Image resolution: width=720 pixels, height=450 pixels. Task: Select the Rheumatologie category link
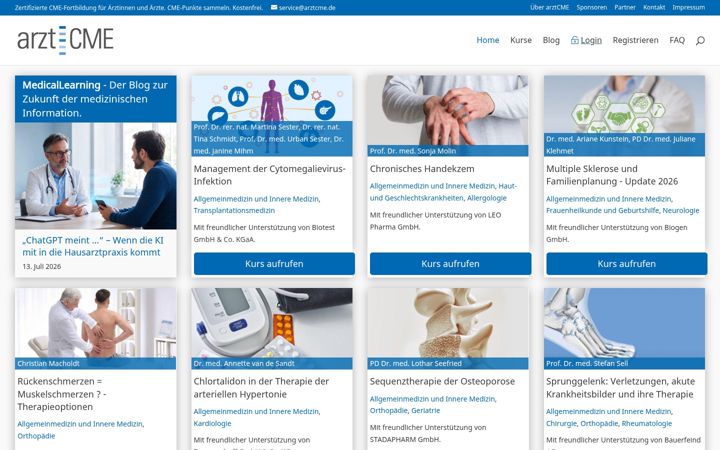pyautogui.click(x=647, y=423)
